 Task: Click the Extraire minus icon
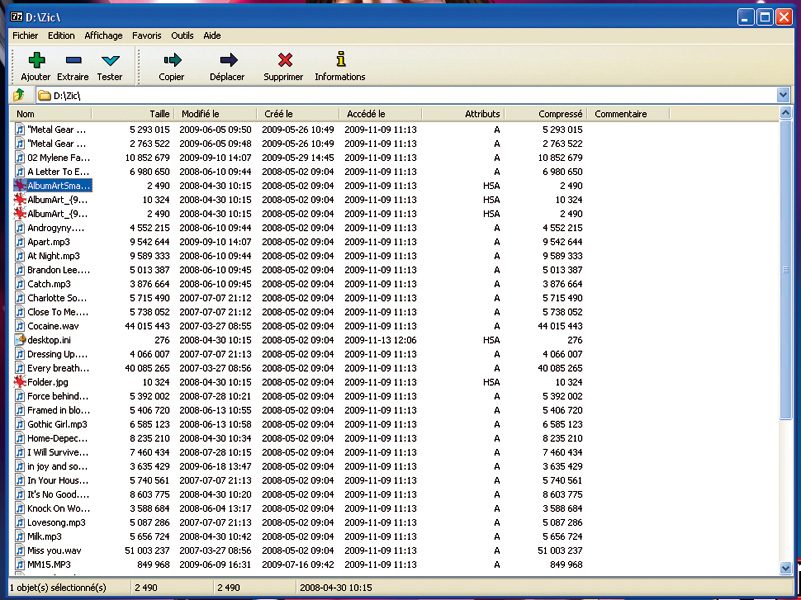point(72,61)
